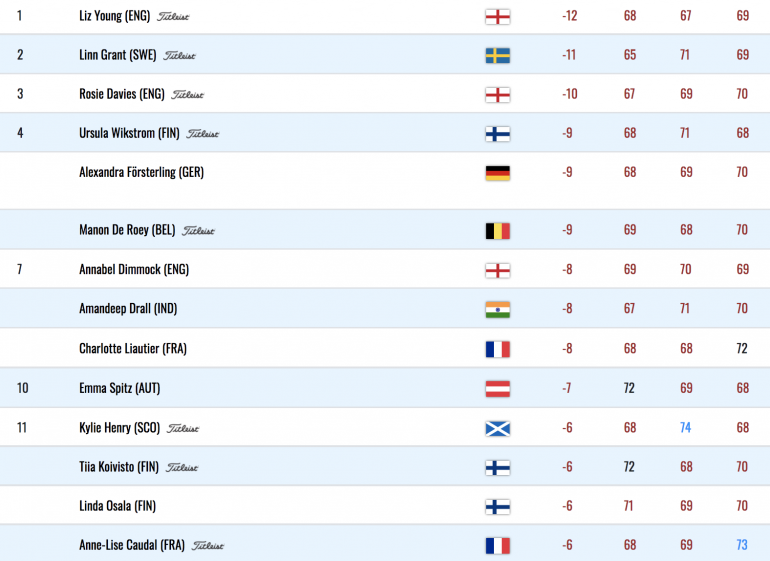Click the Germany flag for Alexandra Försterling
The image size is (770, 561).
pos(497,173)
